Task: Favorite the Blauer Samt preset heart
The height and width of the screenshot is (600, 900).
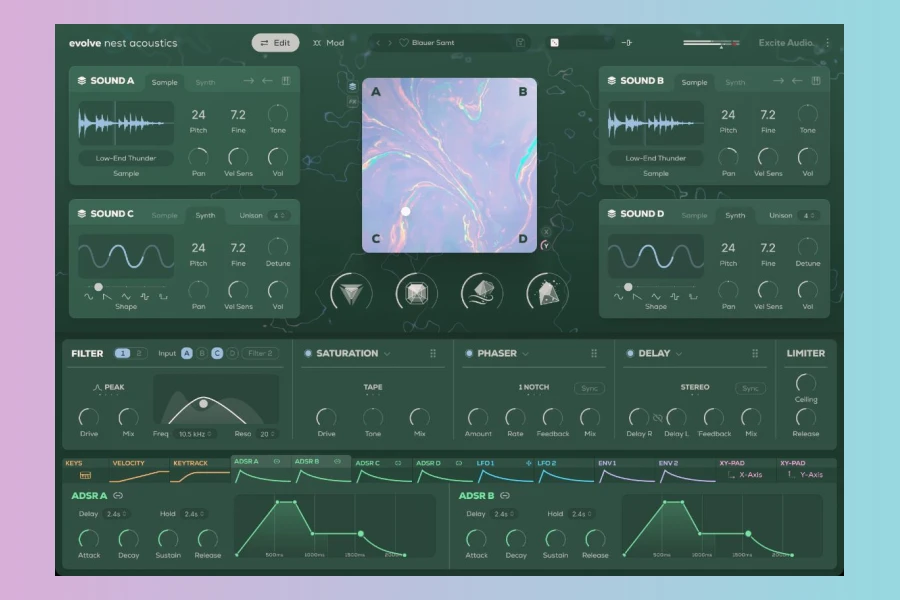Action: click(404, 42)
